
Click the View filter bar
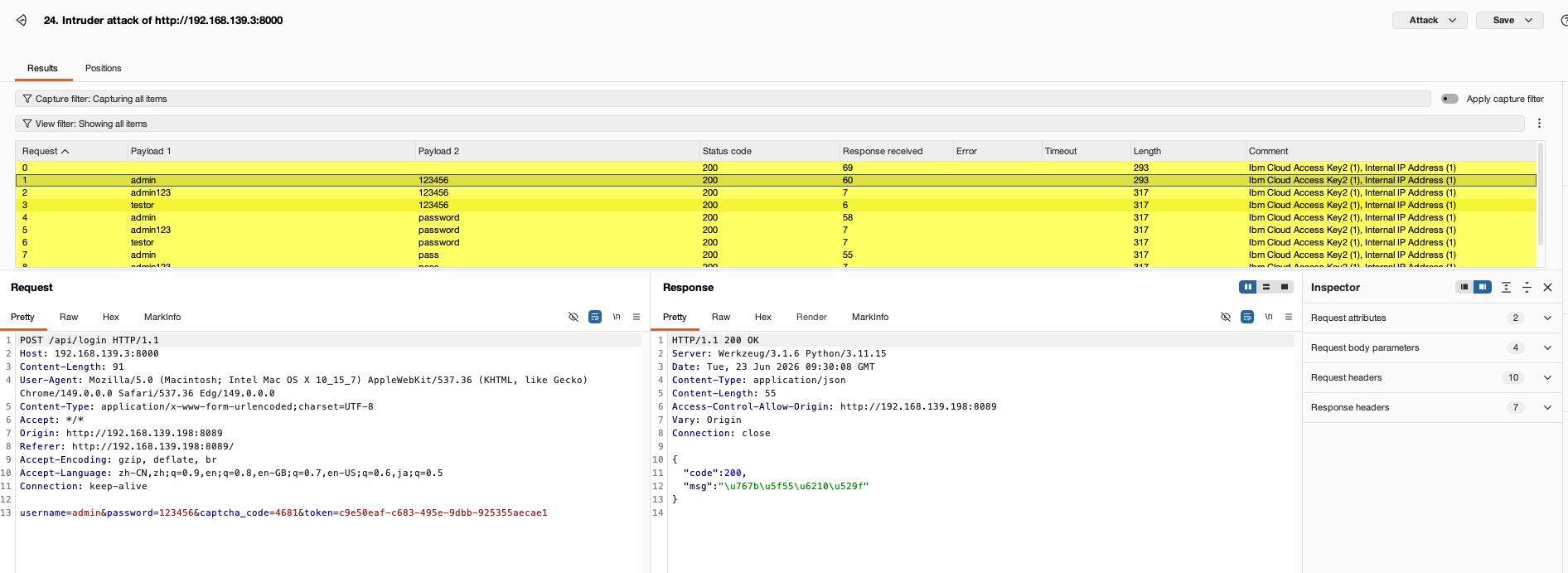click(x=770, y=124)
